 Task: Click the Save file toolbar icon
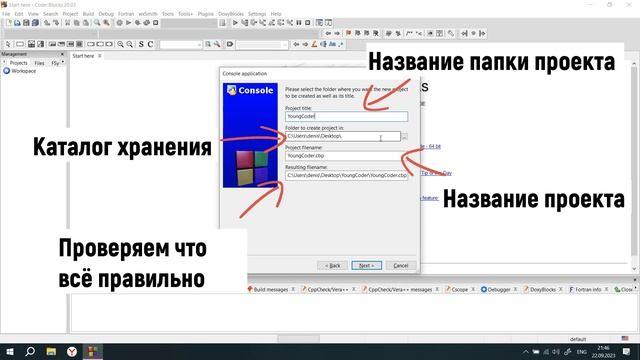point(26,23)
